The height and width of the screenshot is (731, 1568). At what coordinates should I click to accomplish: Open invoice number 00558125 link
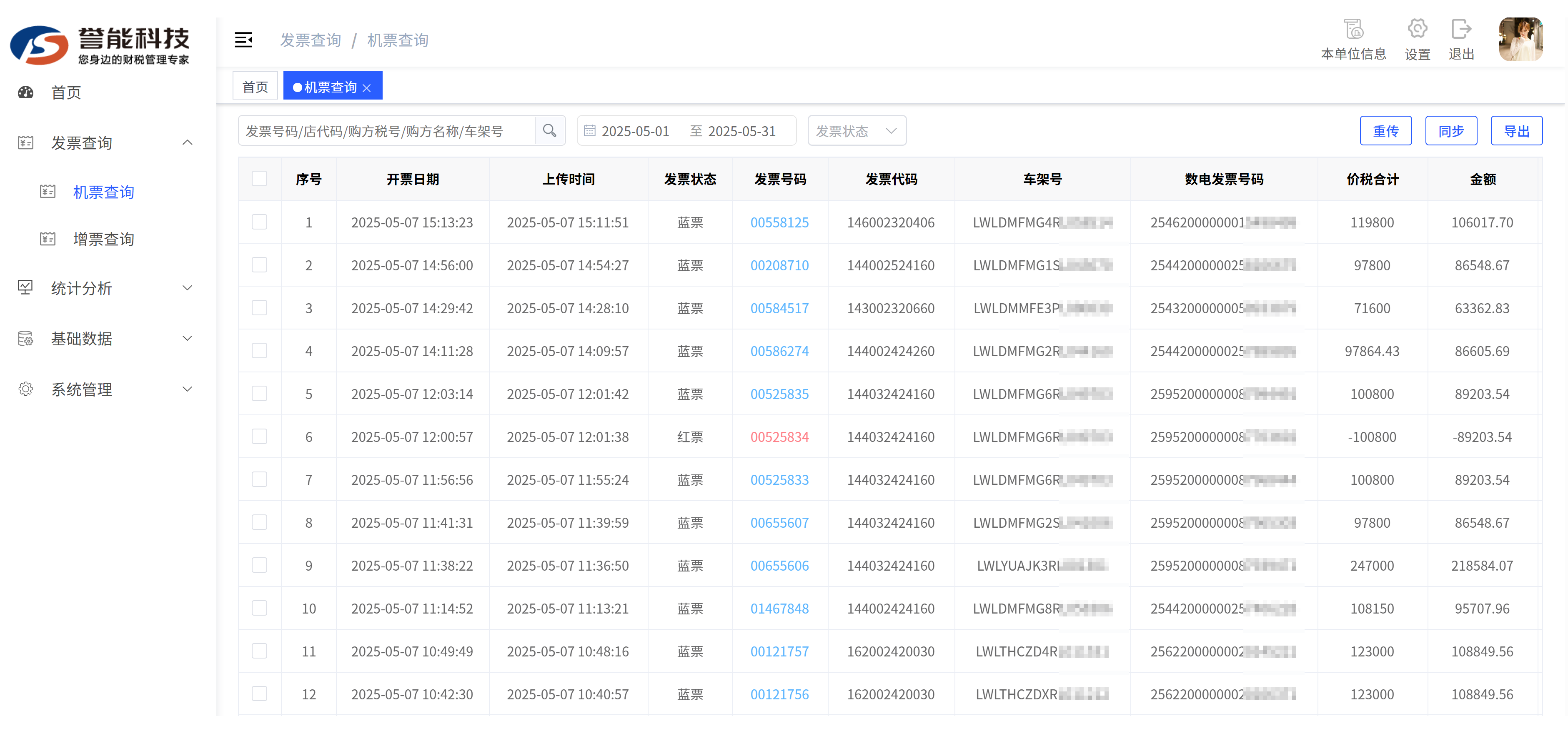point(779,222)
